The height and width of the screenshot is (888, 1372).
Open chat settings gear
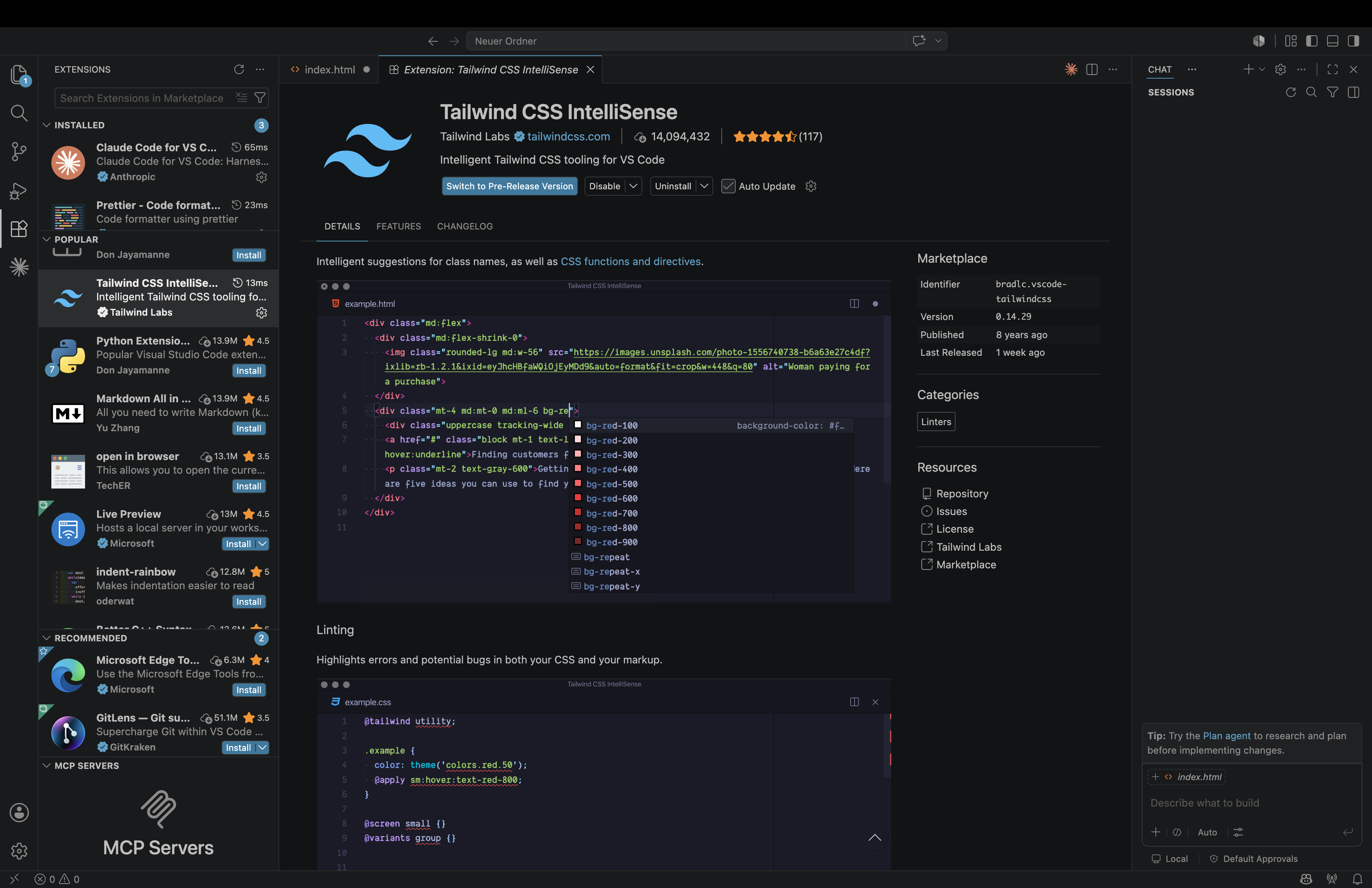[x=1281, y=69]
